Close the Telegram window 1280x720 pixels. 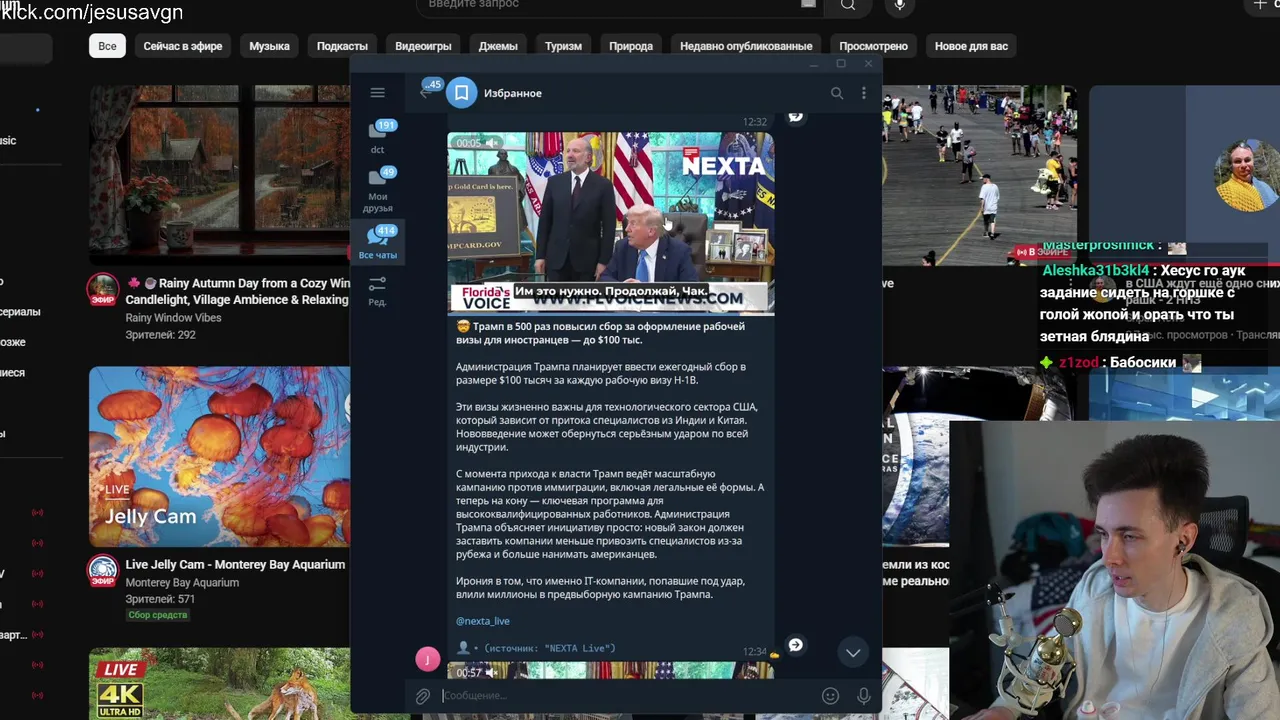point(868,64)
